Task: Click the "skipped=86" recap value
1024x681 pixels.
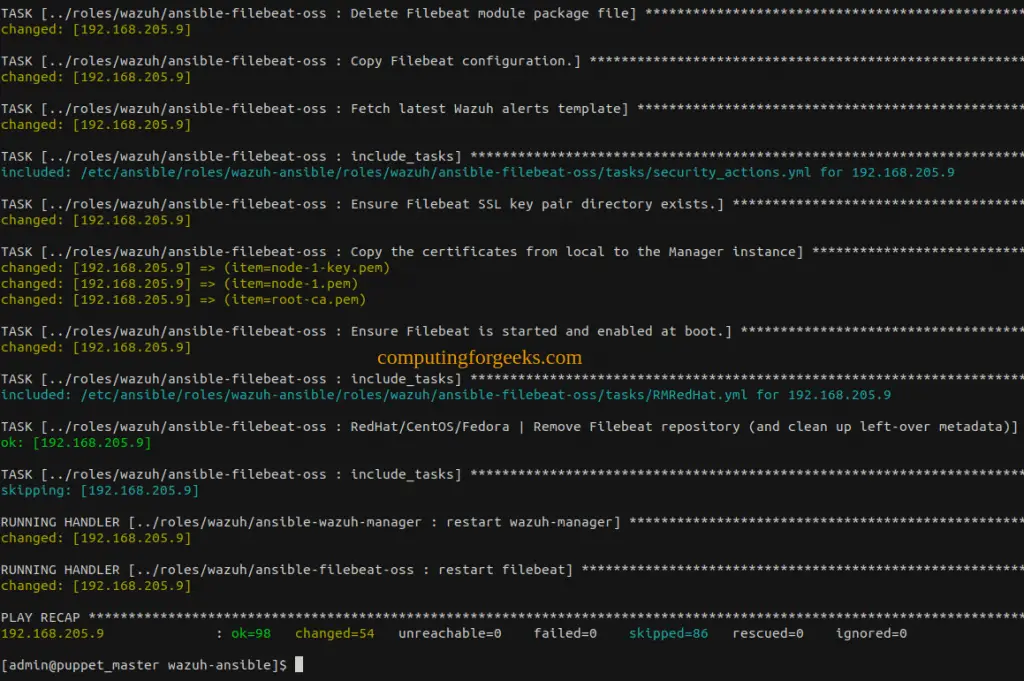Action: point(668,633)
